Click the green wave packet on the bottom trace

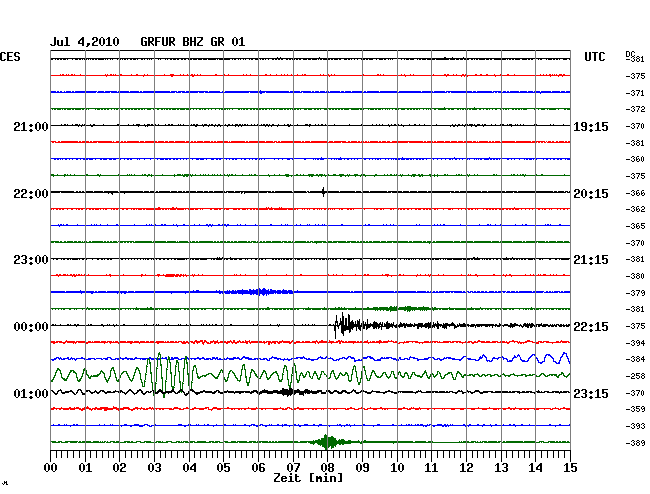tap(329, 442)
